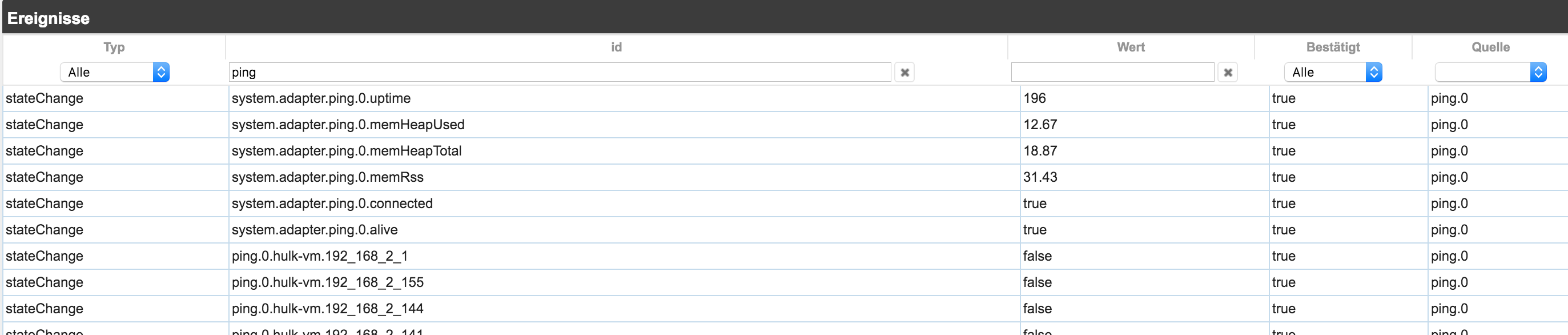Click the id column header
This screenshot has width=1568, height=335.
(617, 47)
